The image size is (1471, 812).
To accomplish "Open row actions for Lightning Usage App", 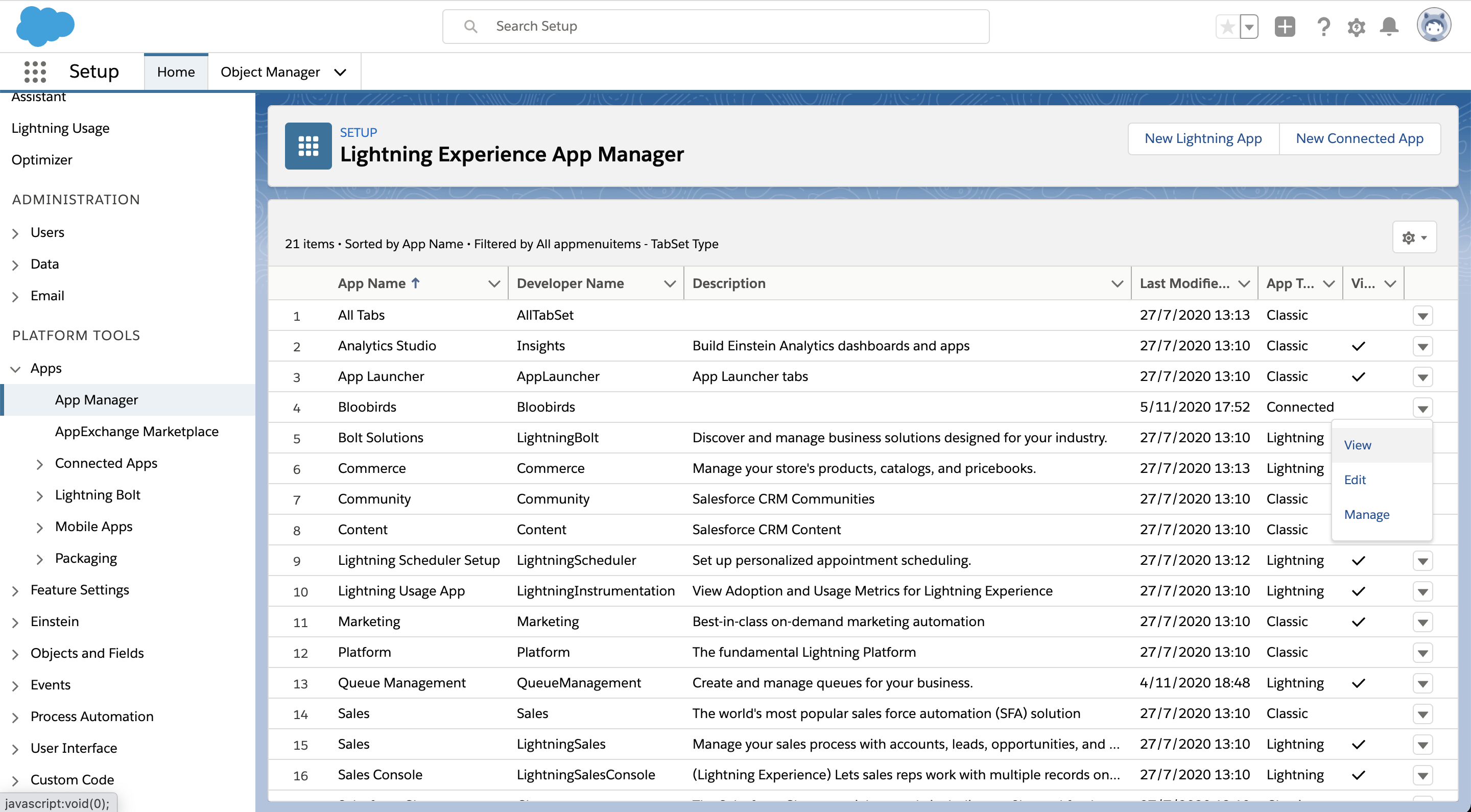I will pyautogui.click(x=1422, y=591).
